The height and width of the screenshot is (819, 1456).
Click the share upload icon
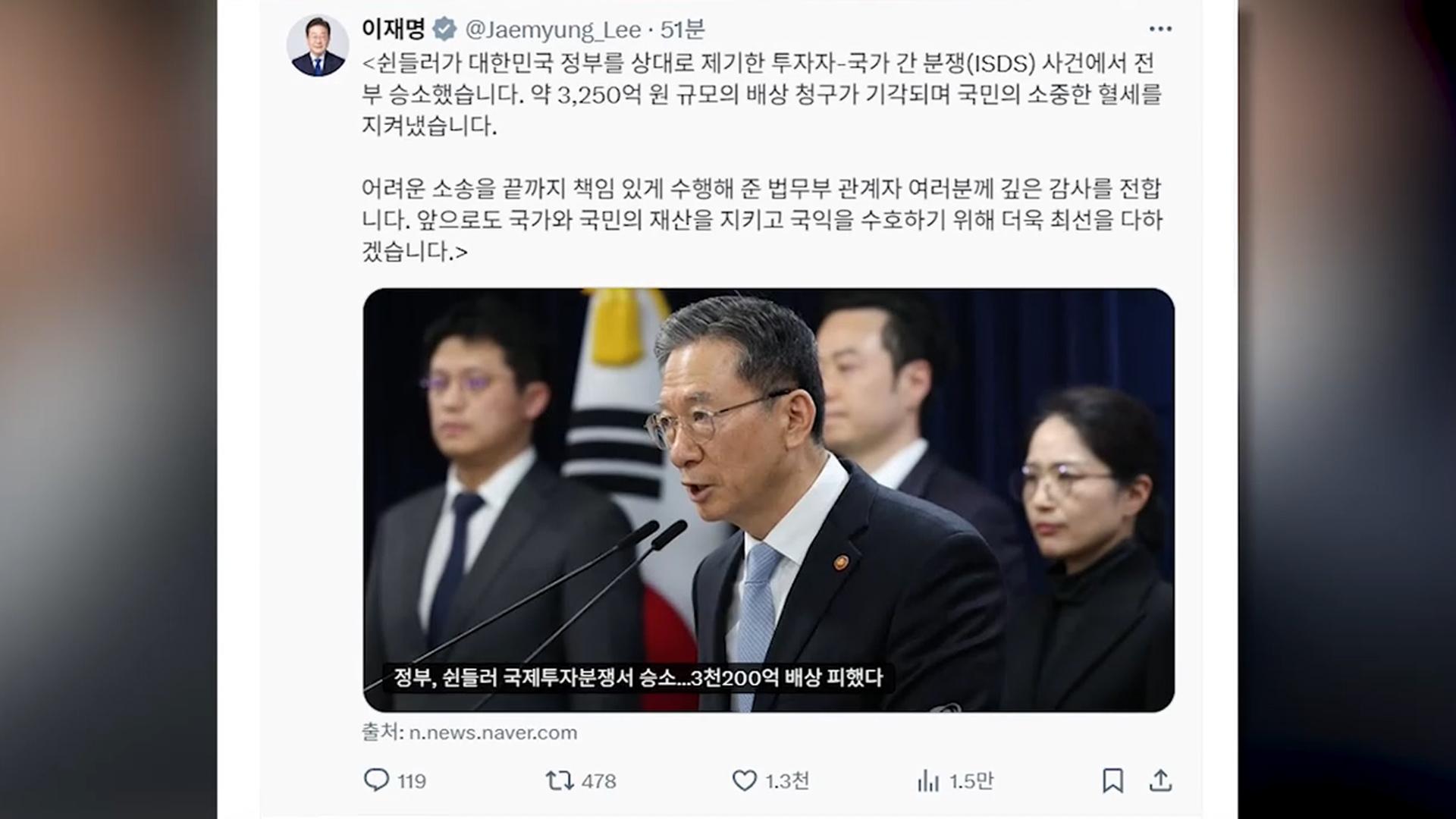click(x=1161, y=780)
